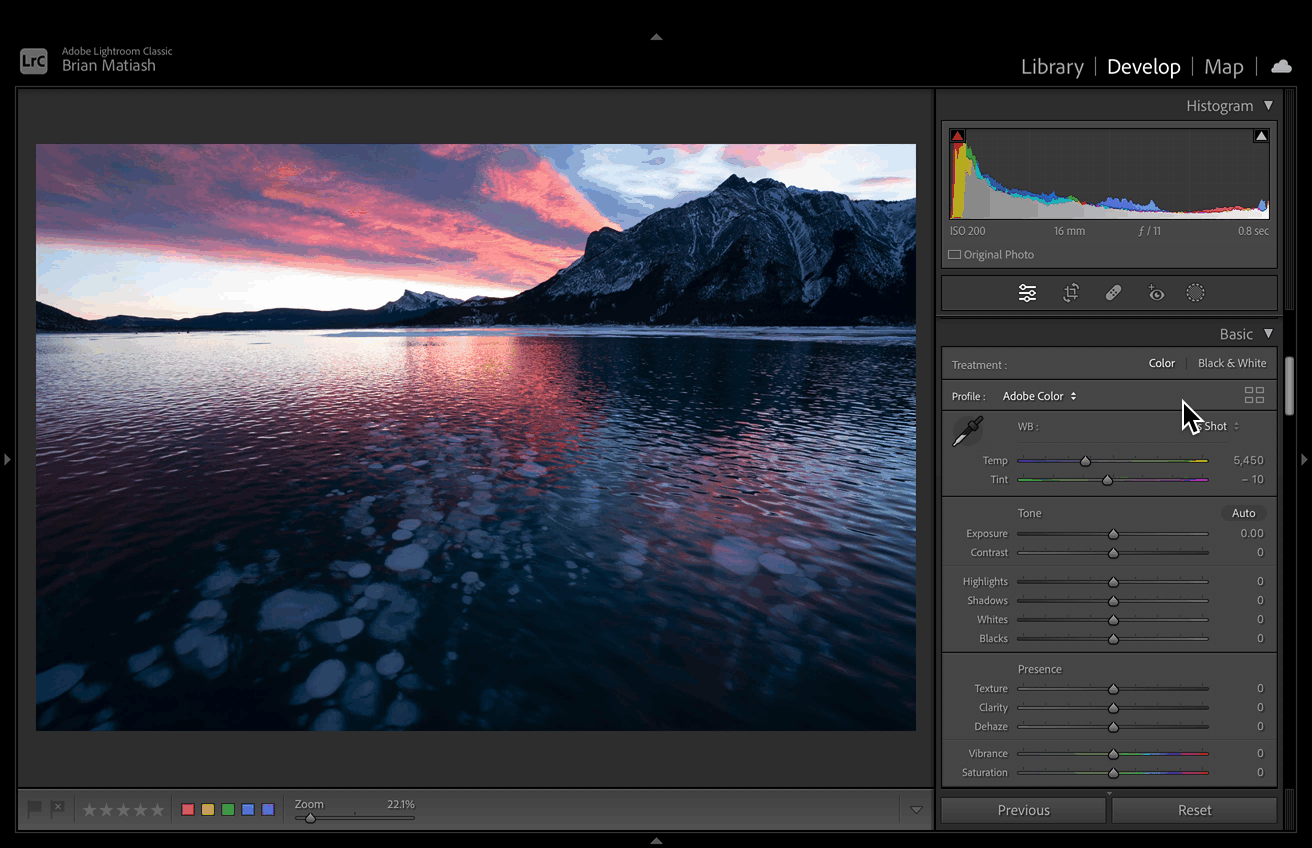Apply the red color label swatch
This screenshot has height=848, width=1312.
tap(188, 809)
